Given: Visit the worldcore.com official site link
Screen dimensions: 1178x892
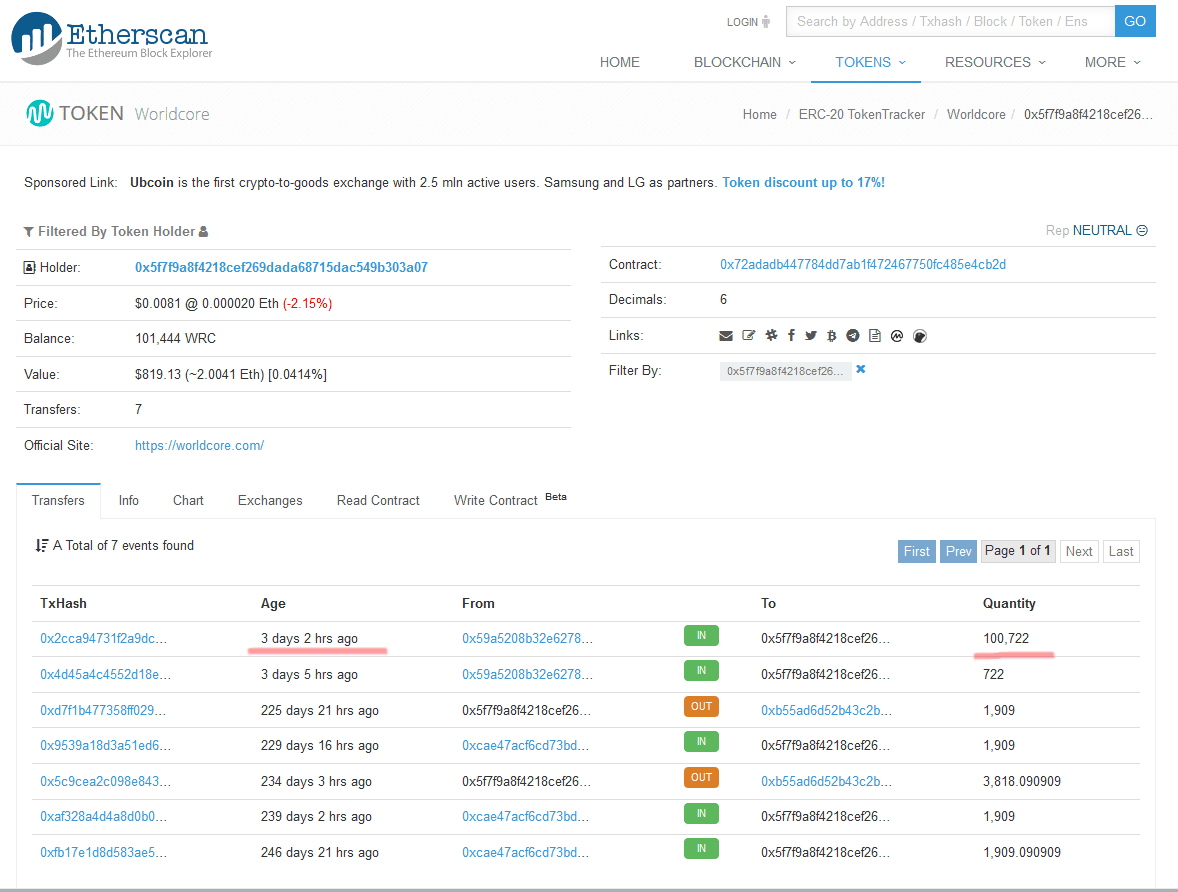Looking at the screenshot, I should tap(199, 446).
